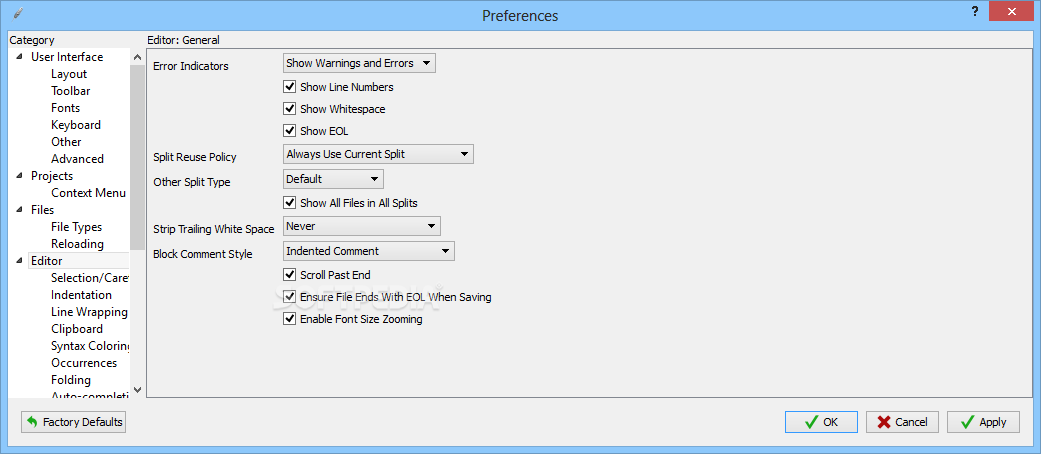
Task: Click the app icon in title bar
Action: click(18, 13)
